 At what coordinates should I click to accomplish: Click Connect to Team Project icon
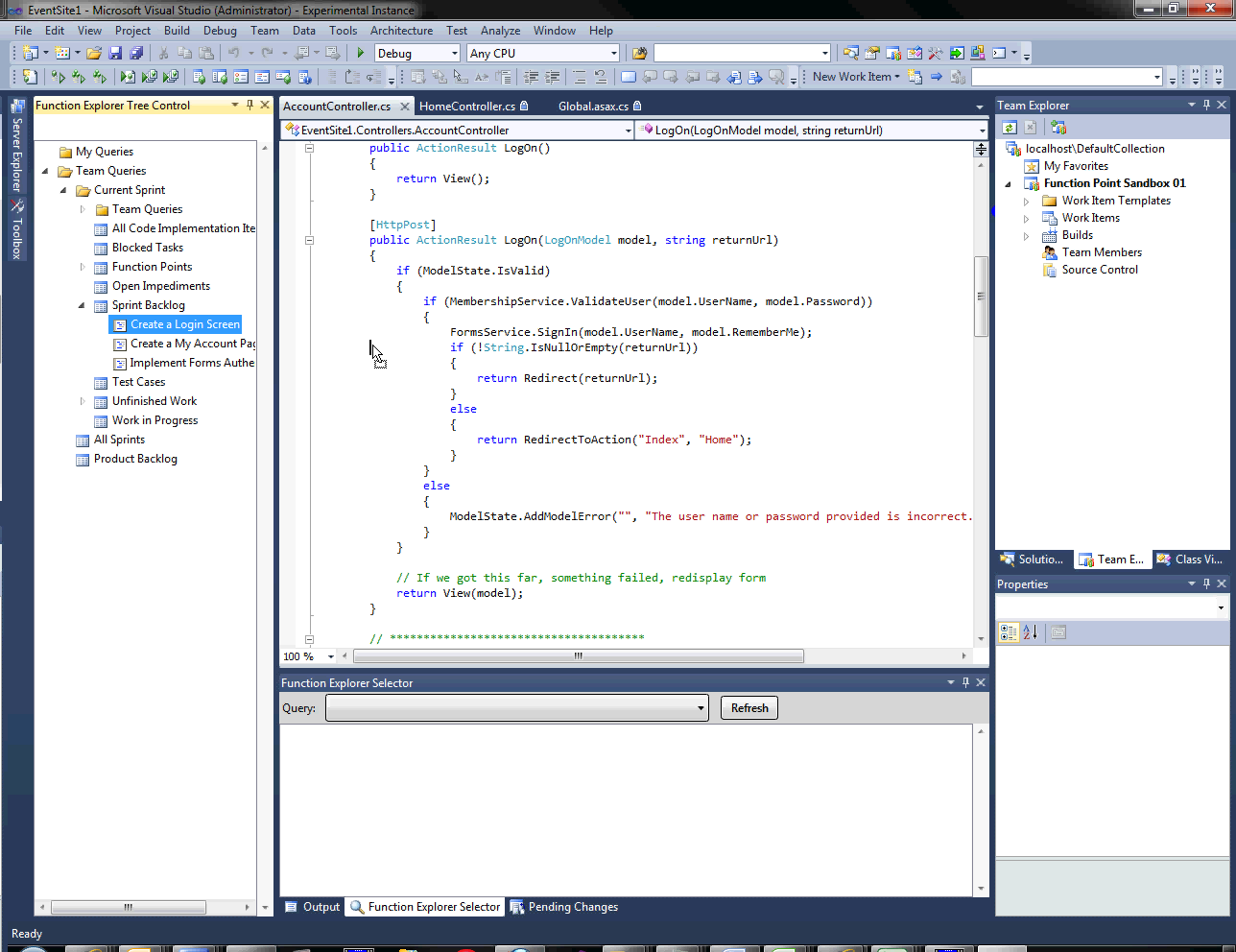point(1058,127)
